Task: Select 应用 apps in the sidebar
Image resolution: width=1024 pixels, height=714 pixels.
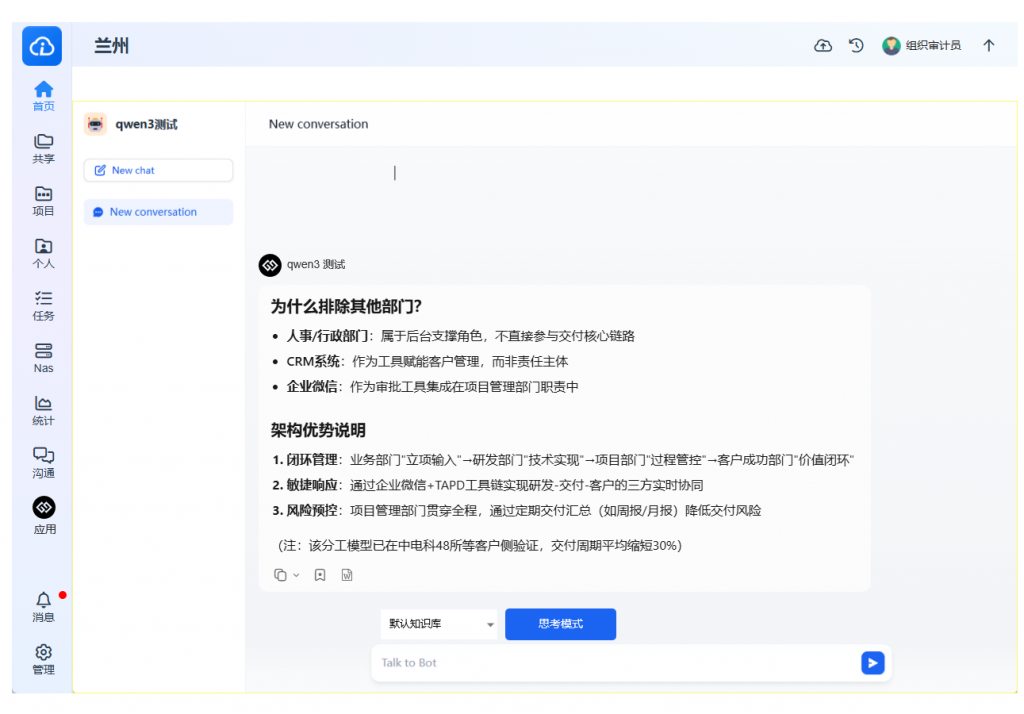Action: coord(43,515)
